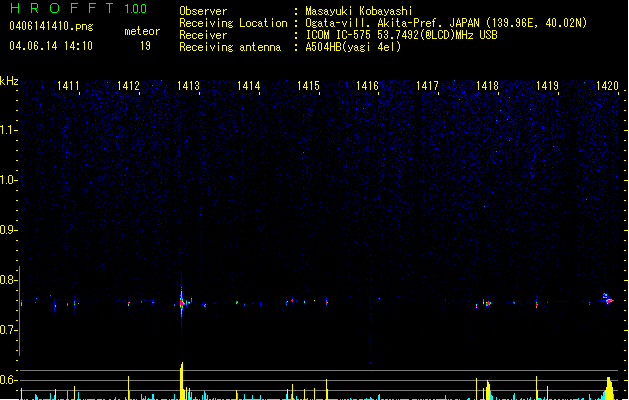
Task: Select observer name Masayuki Kobayashi
Action: pyautogui.click(x=359, y=11)
